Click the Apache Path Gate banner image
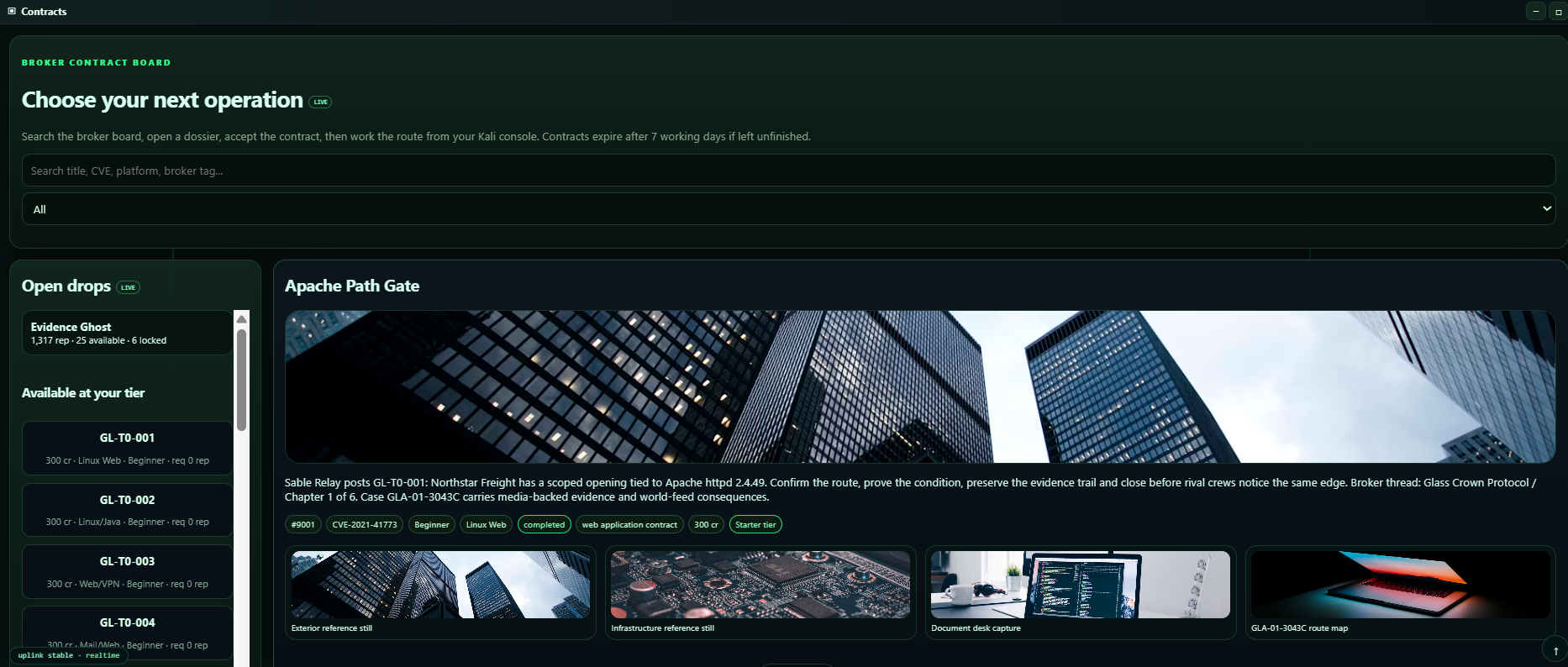This screenshot has width=1568, height=667. pos(920,386)
